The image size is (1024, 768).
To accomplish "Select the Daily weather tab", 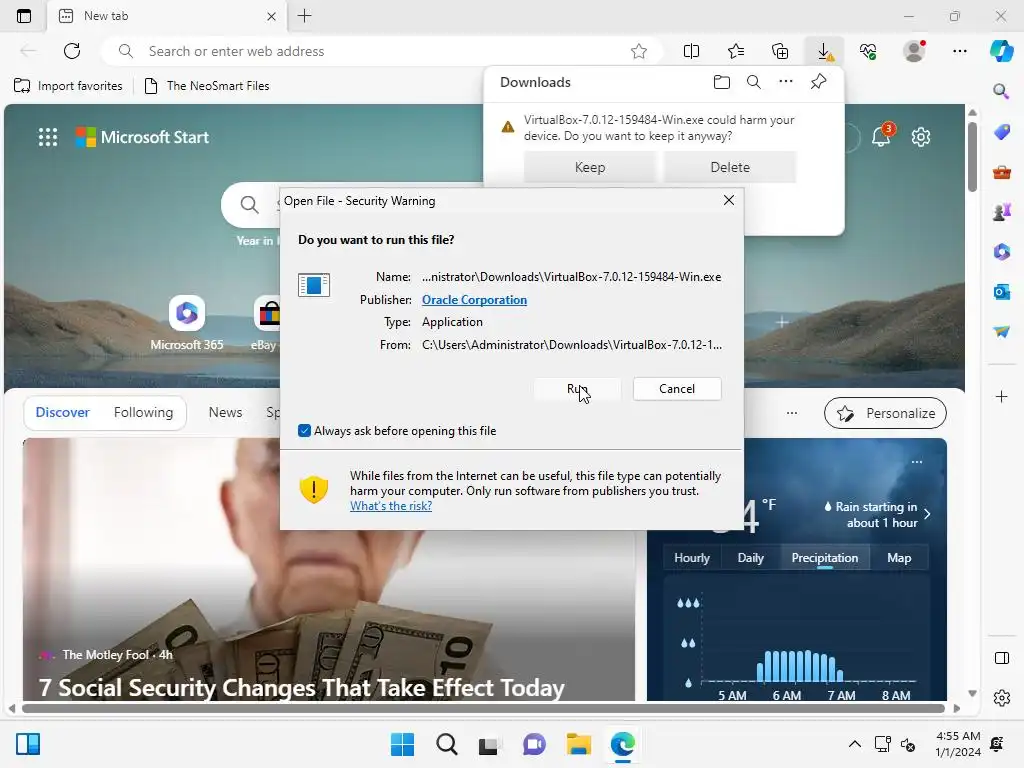I will (x=750, y=558).
